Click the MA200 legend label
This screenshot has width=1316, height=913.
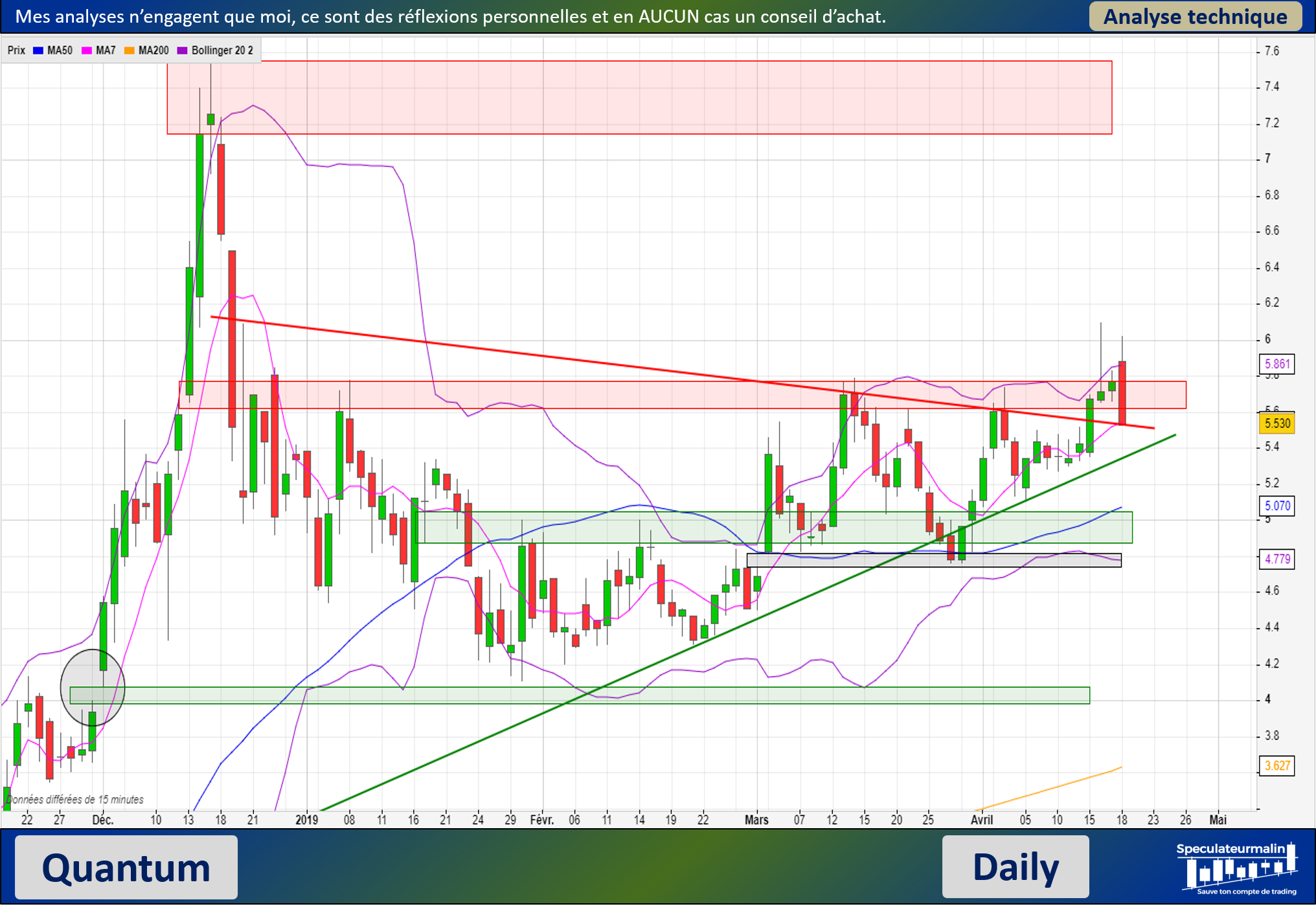pos(153,51)
